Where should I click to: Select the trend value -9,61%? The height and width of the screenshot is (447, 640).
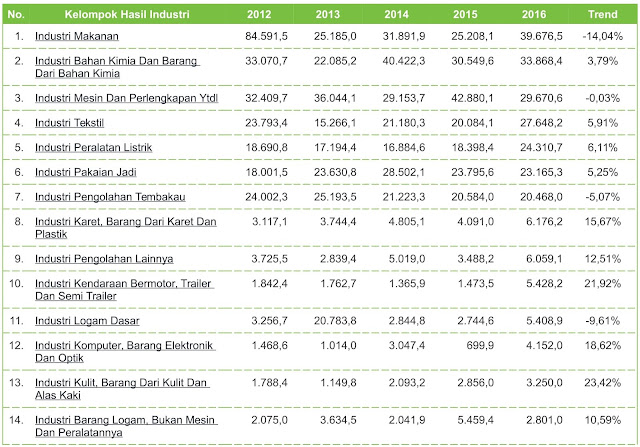[602, 321]
